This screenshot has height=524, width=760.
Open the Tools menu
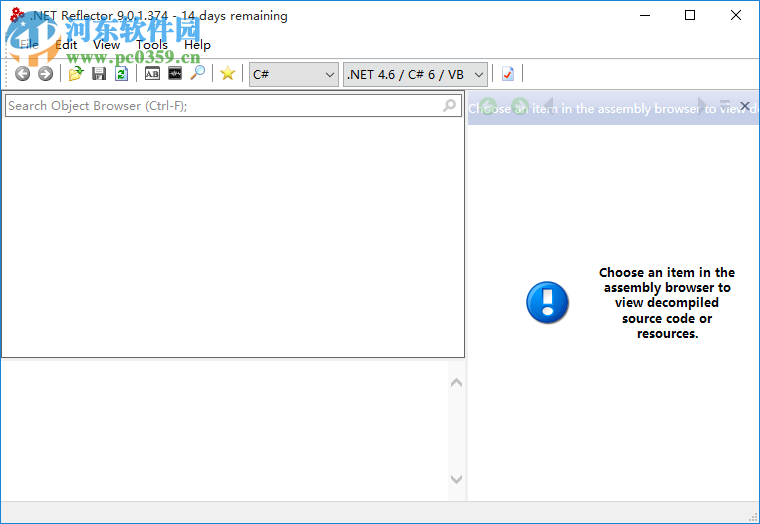click(152, 45)
